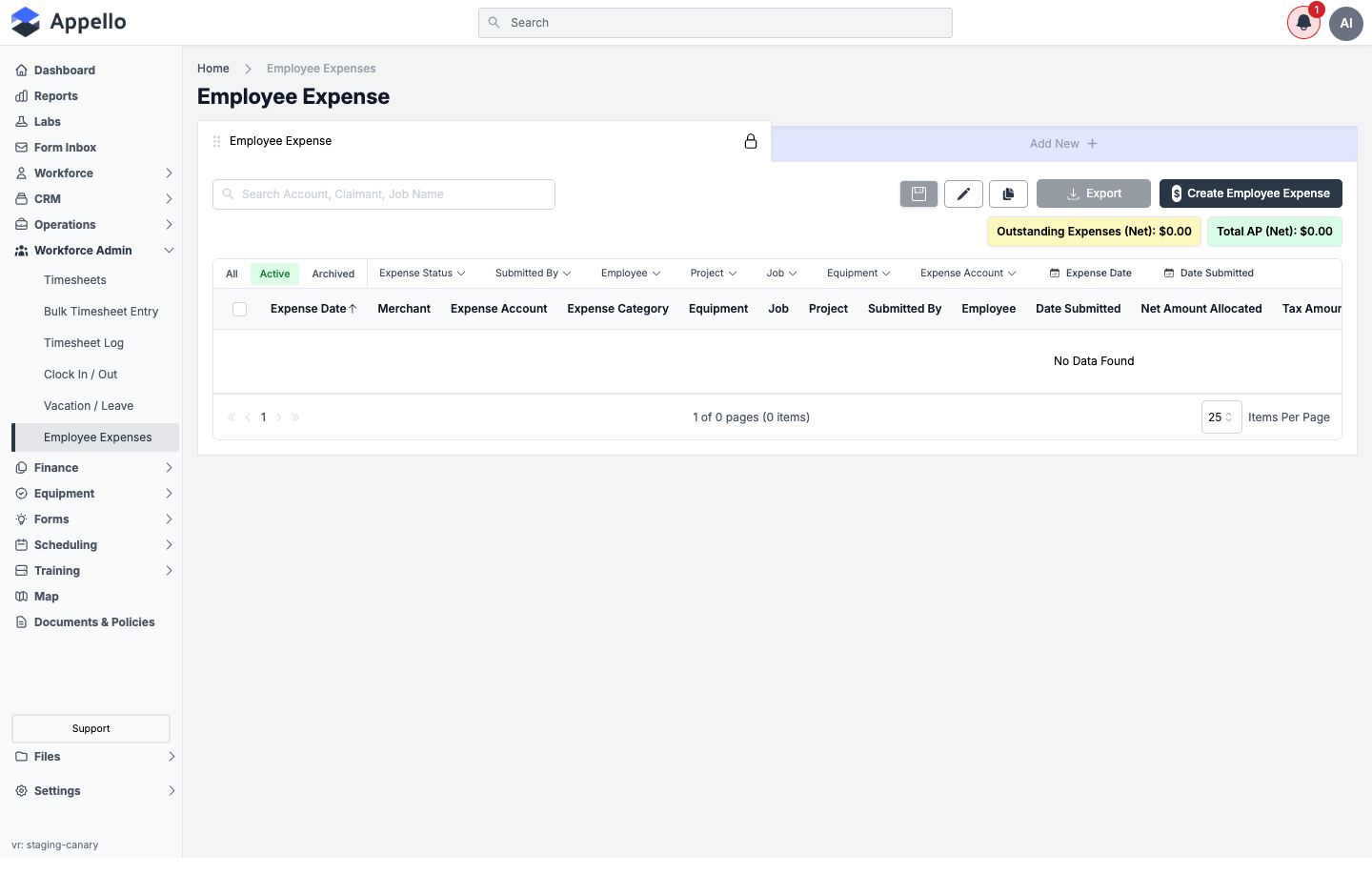Open the AI user avatar menu
This screenshot has height=875, width=1372.
tap(1346, 23)
